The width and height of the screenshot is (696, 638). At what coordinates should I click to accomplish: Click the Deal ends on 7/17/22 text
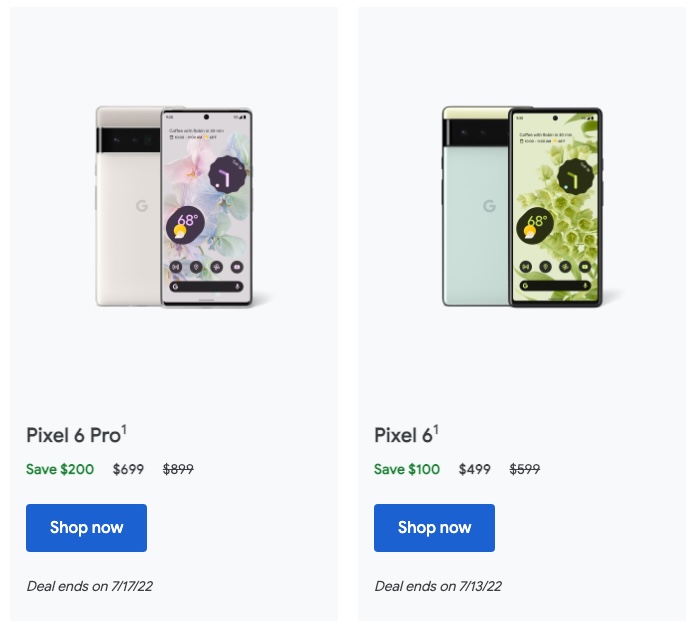89,586
